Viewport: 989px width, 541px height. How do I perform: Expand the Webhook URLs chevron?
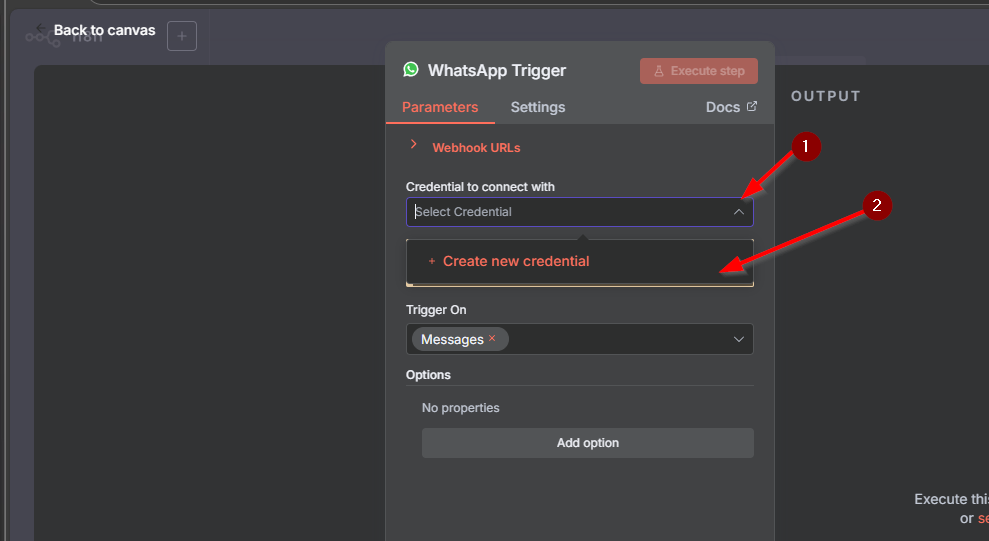pyautogui.click(x=413, y=144)
